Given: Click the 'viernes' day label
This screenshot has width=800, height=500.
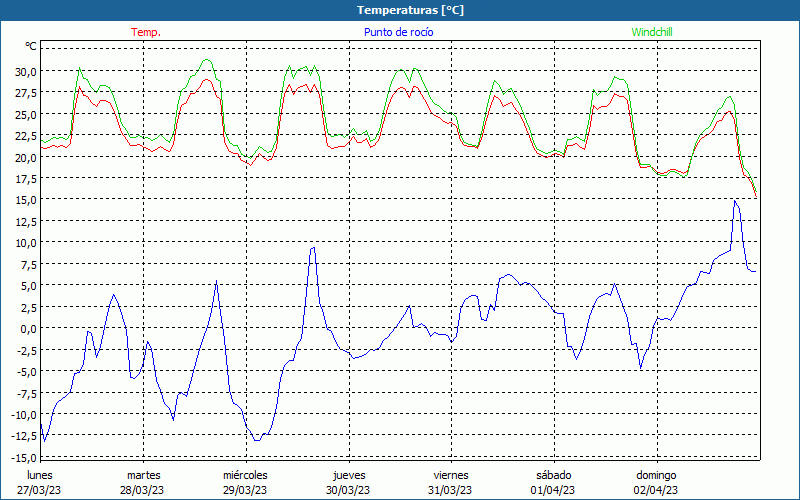Looking at the screenshot, I should 451,475.
